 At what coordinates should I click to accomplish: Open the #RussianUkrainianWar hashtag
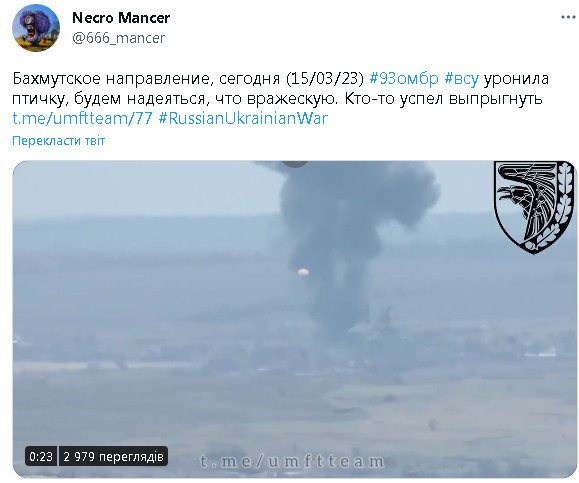[x=243, y=119]
